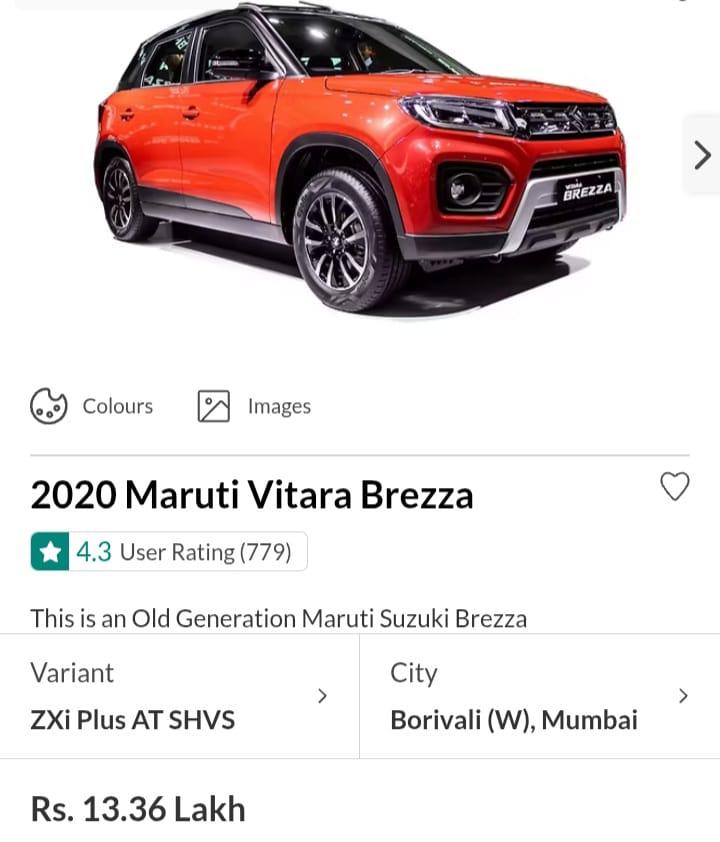Select the Variant field label
This screenshot has width=720, height=842.
(72, 673)
